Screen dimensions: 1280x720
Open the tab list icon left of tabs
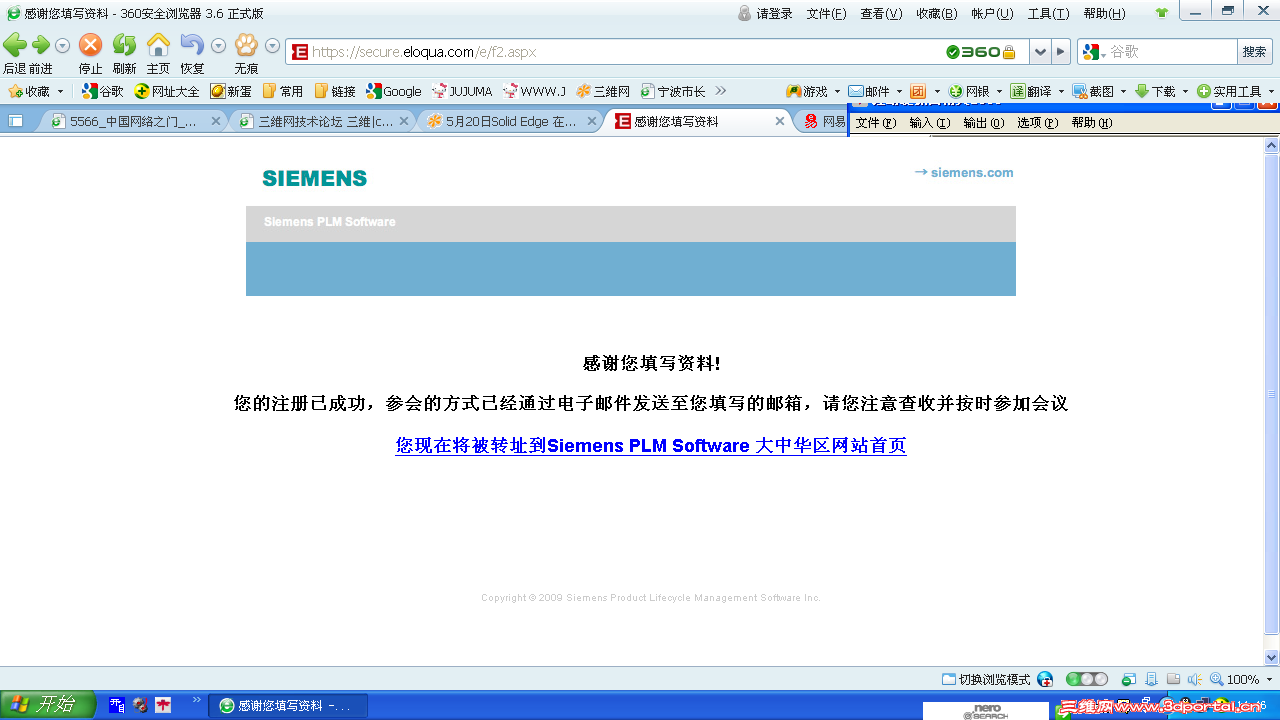pos(16,121)
